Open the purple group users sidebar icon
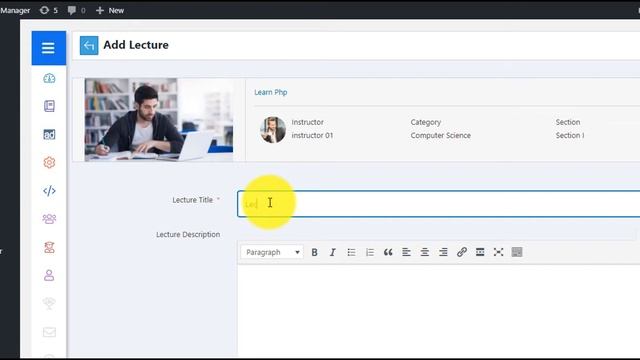640x360 pixels. 49,219
